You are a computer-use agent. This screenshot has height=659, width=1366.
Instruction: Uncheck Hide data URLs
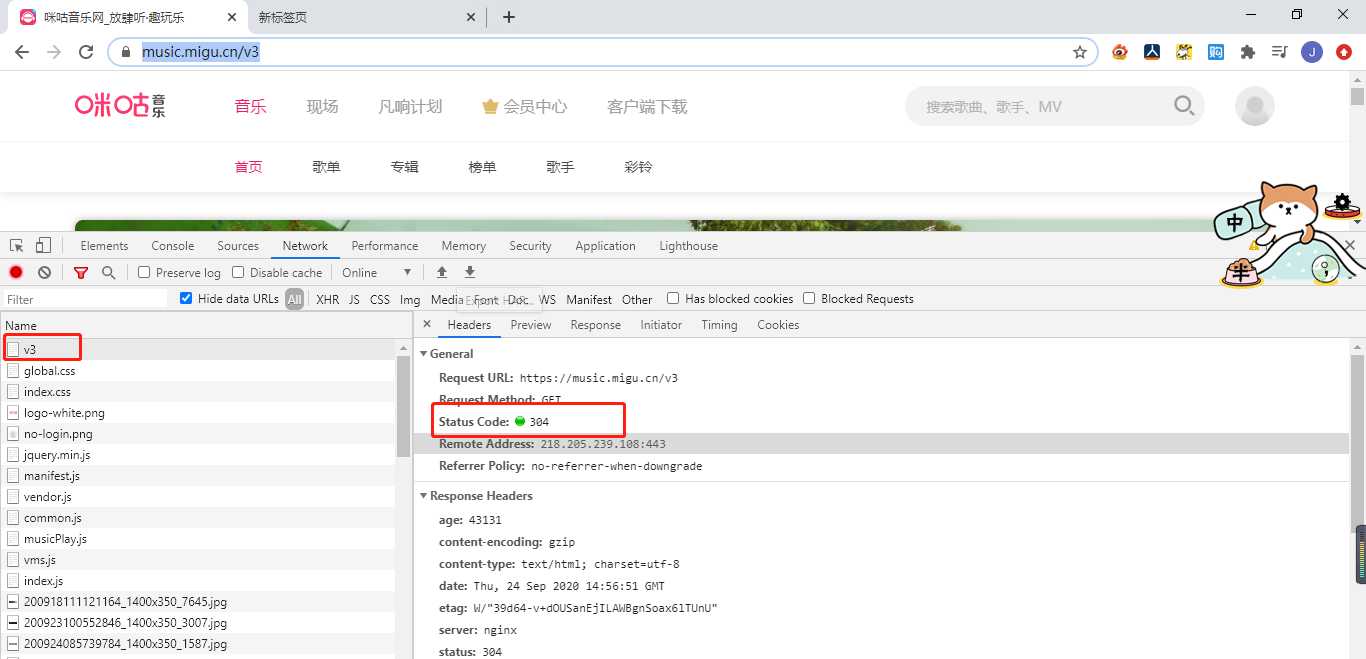tap(186, 298)
